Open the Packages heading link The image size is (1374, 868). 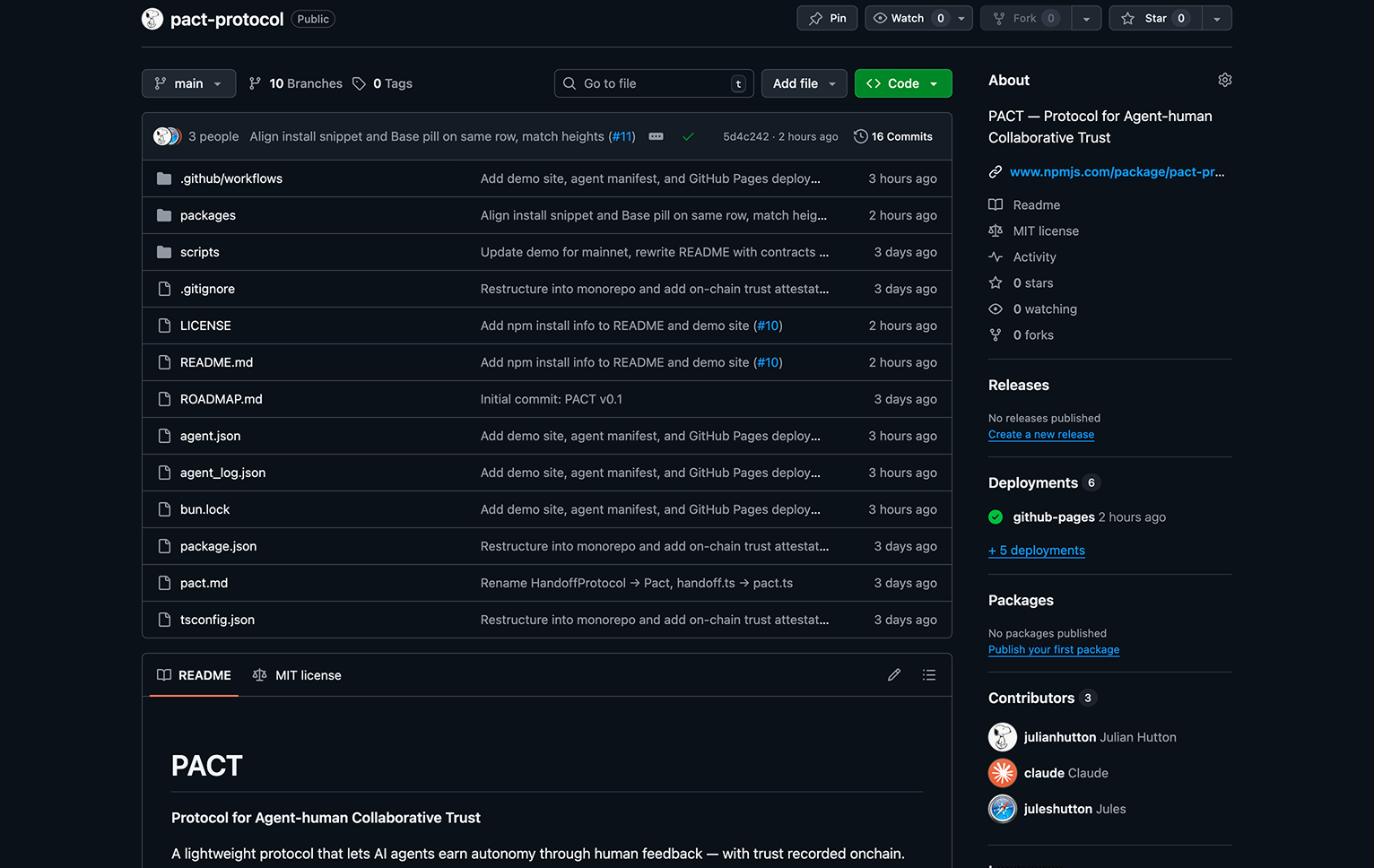[x=1021, y=600]
